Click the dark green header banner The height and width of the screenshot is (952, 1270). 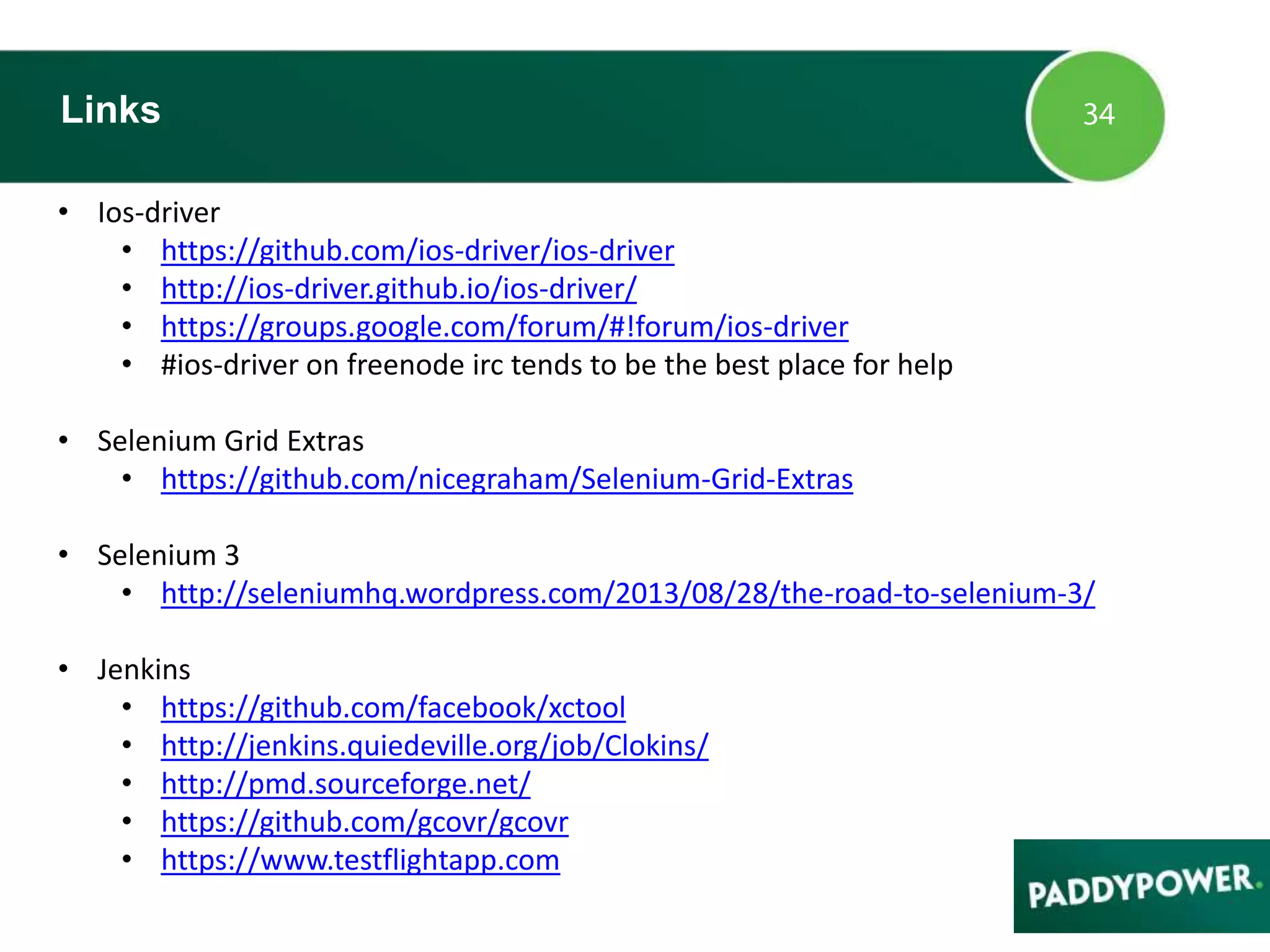click(x=558, y=115)
